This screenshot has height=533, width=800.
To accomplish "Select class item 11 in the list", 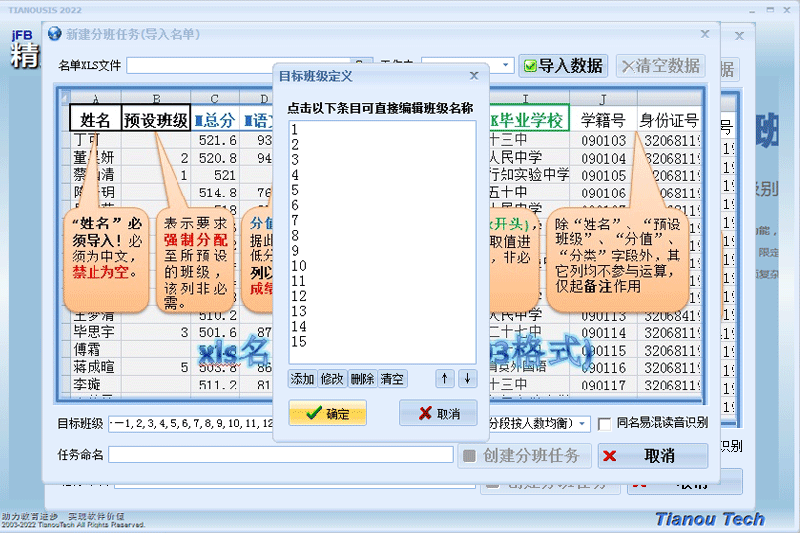I will pos(382,281).
